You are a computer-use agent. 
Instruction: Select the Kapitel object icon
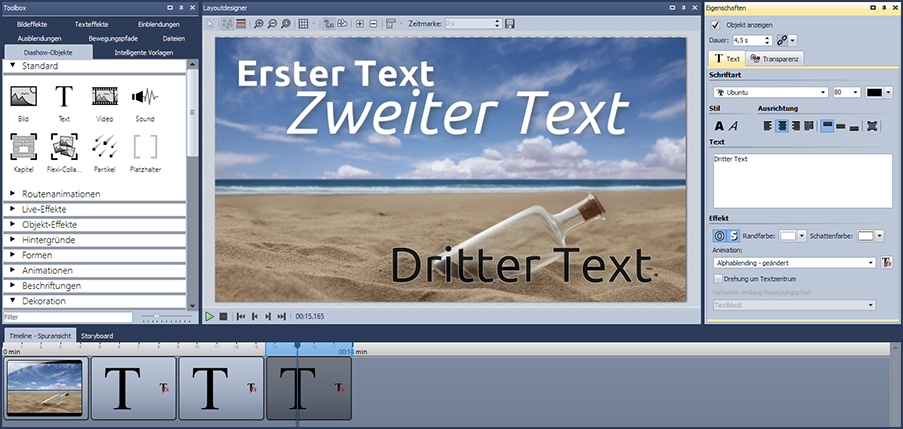coord(24,147)
